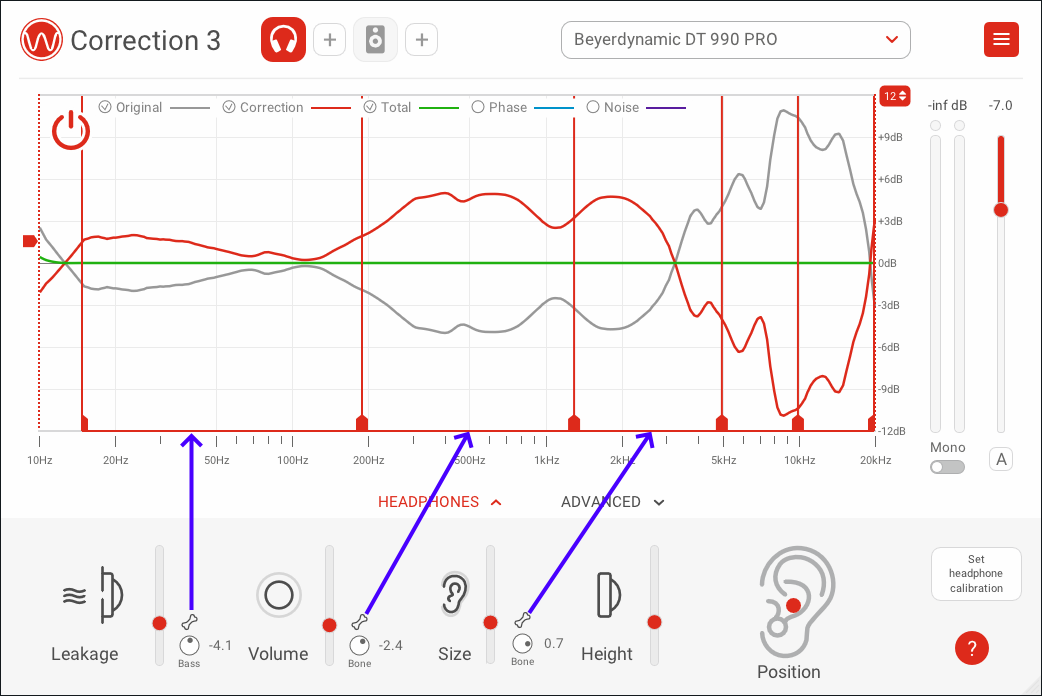
Task: Collapse the HEADPHONES tab
Action: click(439, 502)
